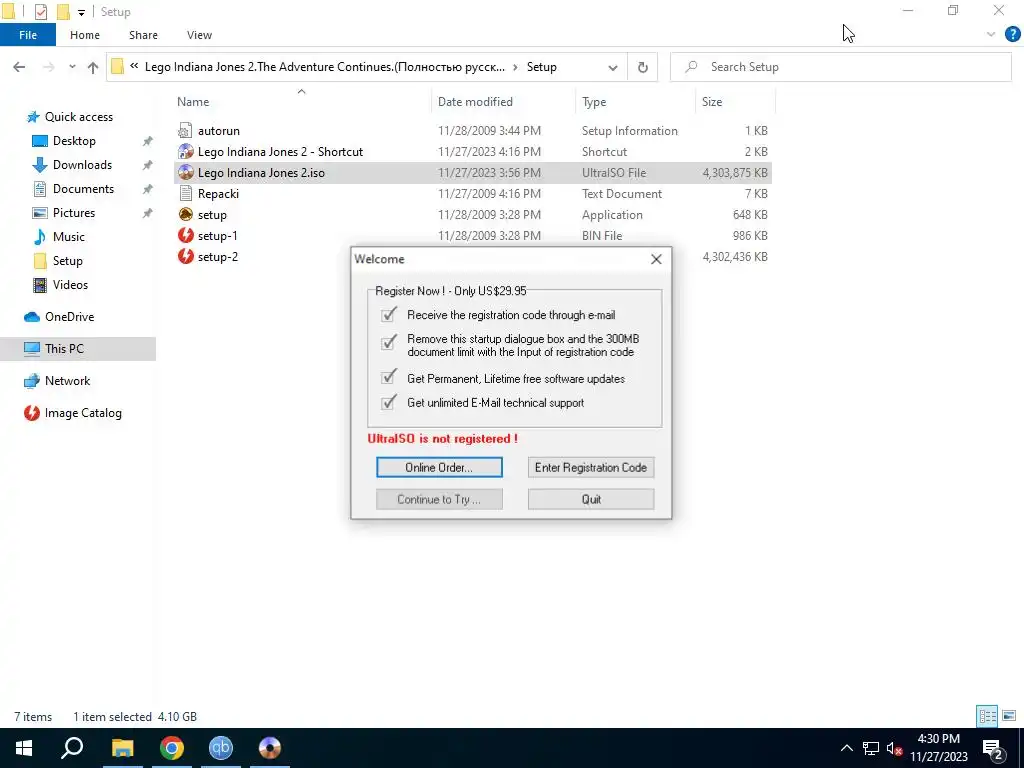Go back with the back arrow
The height and width of the screenshot is (768, 1024).
[x=19, y=67]
